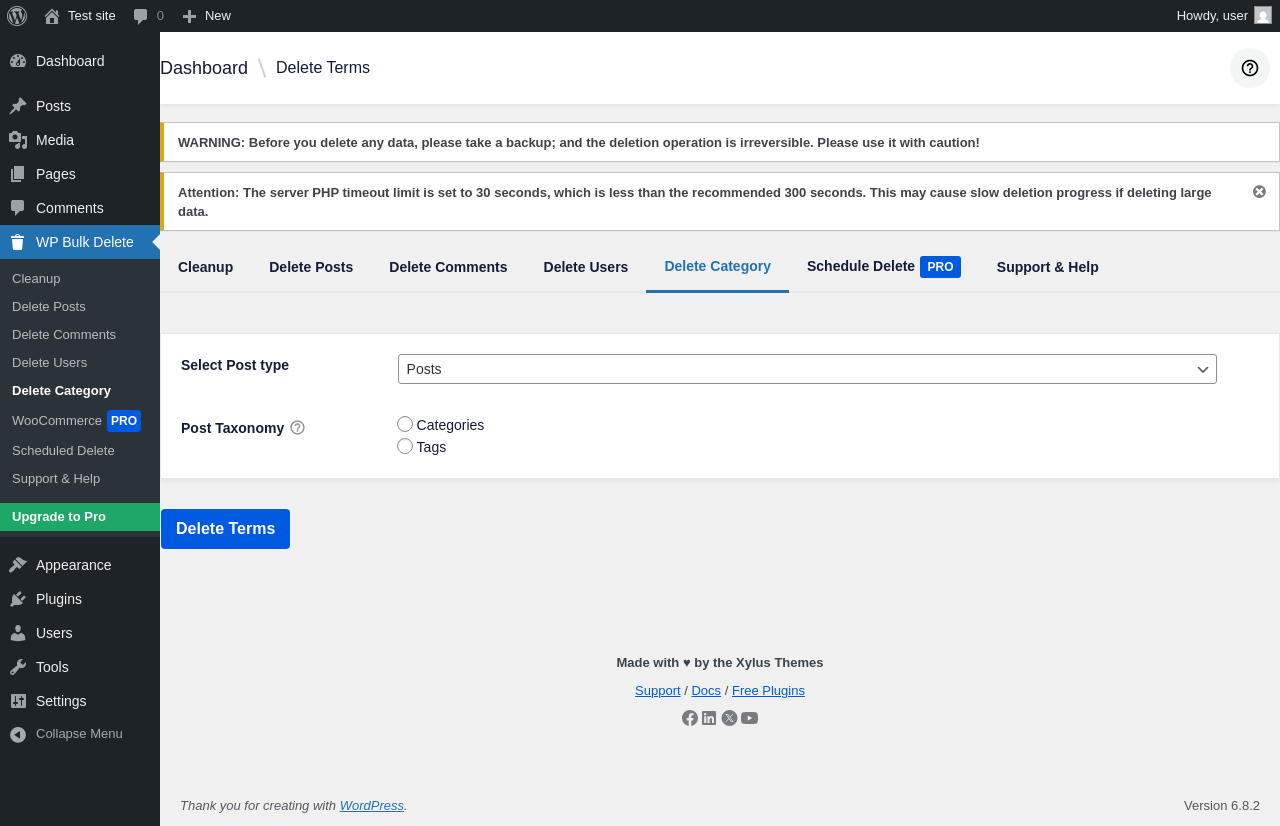Click the Delete Terms breadcrumb text
This screenshot has width=1280, height=826.
point(323,68)
